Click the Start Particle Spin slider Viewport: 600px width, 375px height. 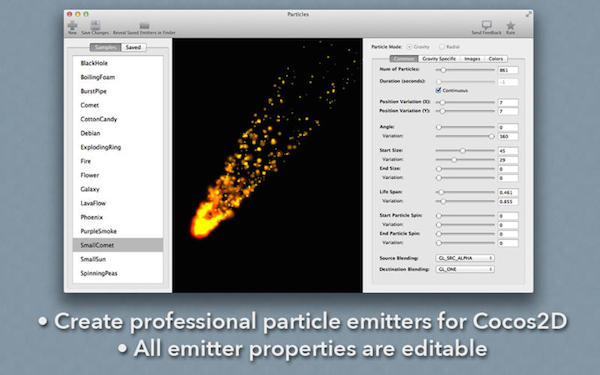(465, 216)
